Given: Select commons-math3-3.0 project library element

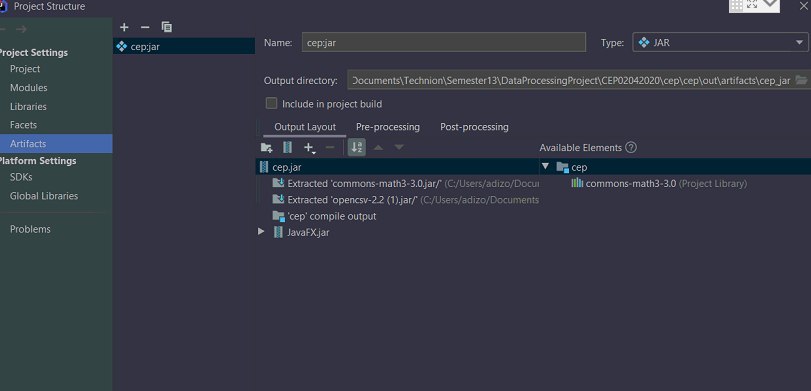Looking at the screenshot, I should point(659,183).
